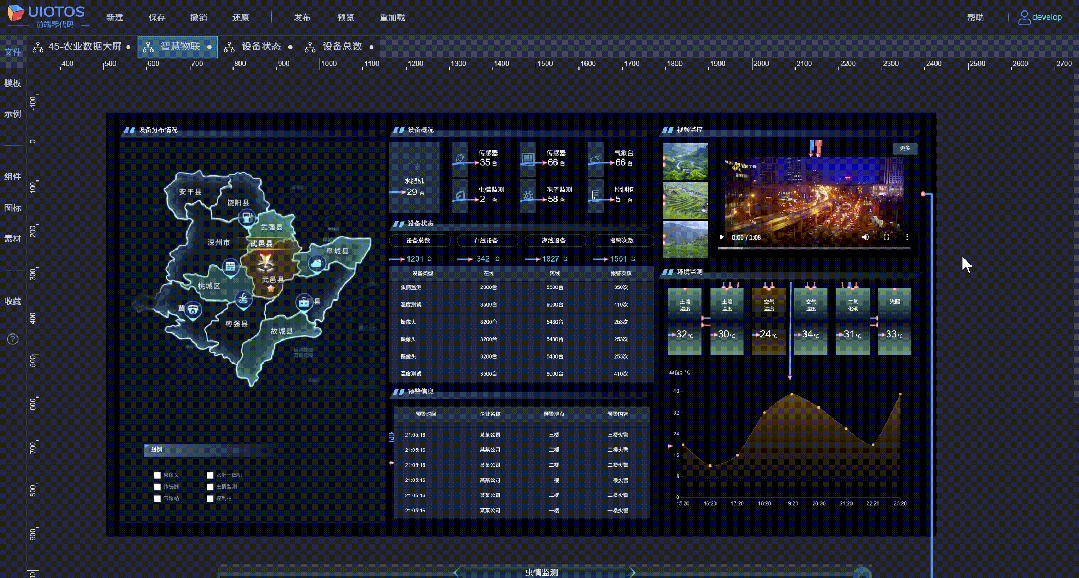Select the environment card showing 24℃
Screen dimensions: 1079x578
[x=769, y=321]
